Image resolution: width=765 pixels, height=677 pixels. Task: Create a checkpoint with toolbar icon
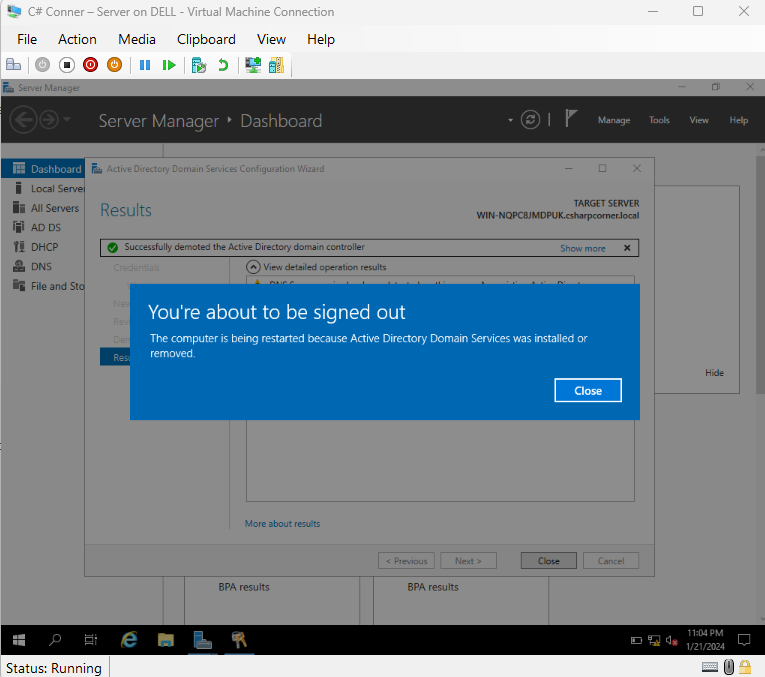click(x=199, y=65)
